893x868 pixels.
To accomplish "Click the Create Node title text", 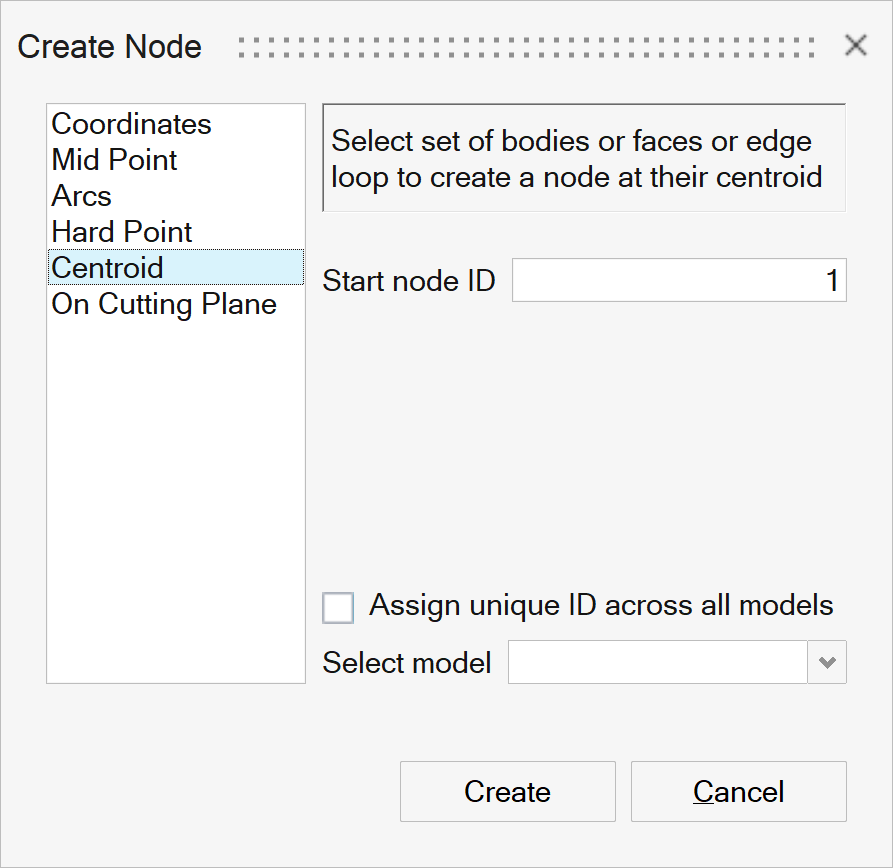I will click(110, 47).
